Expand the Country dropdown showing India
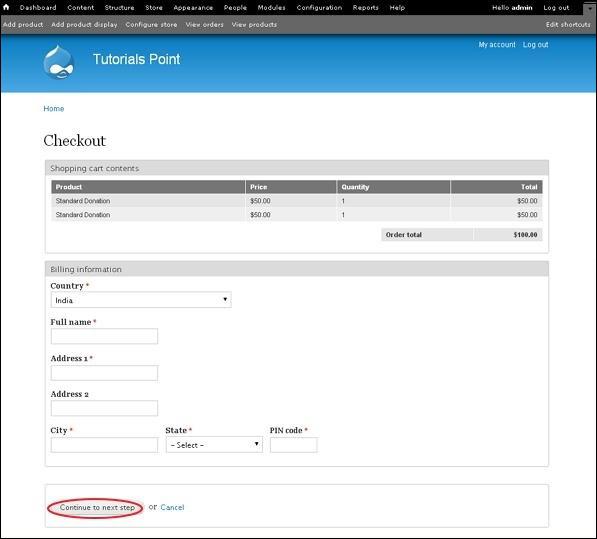 [x=141, y=300]
